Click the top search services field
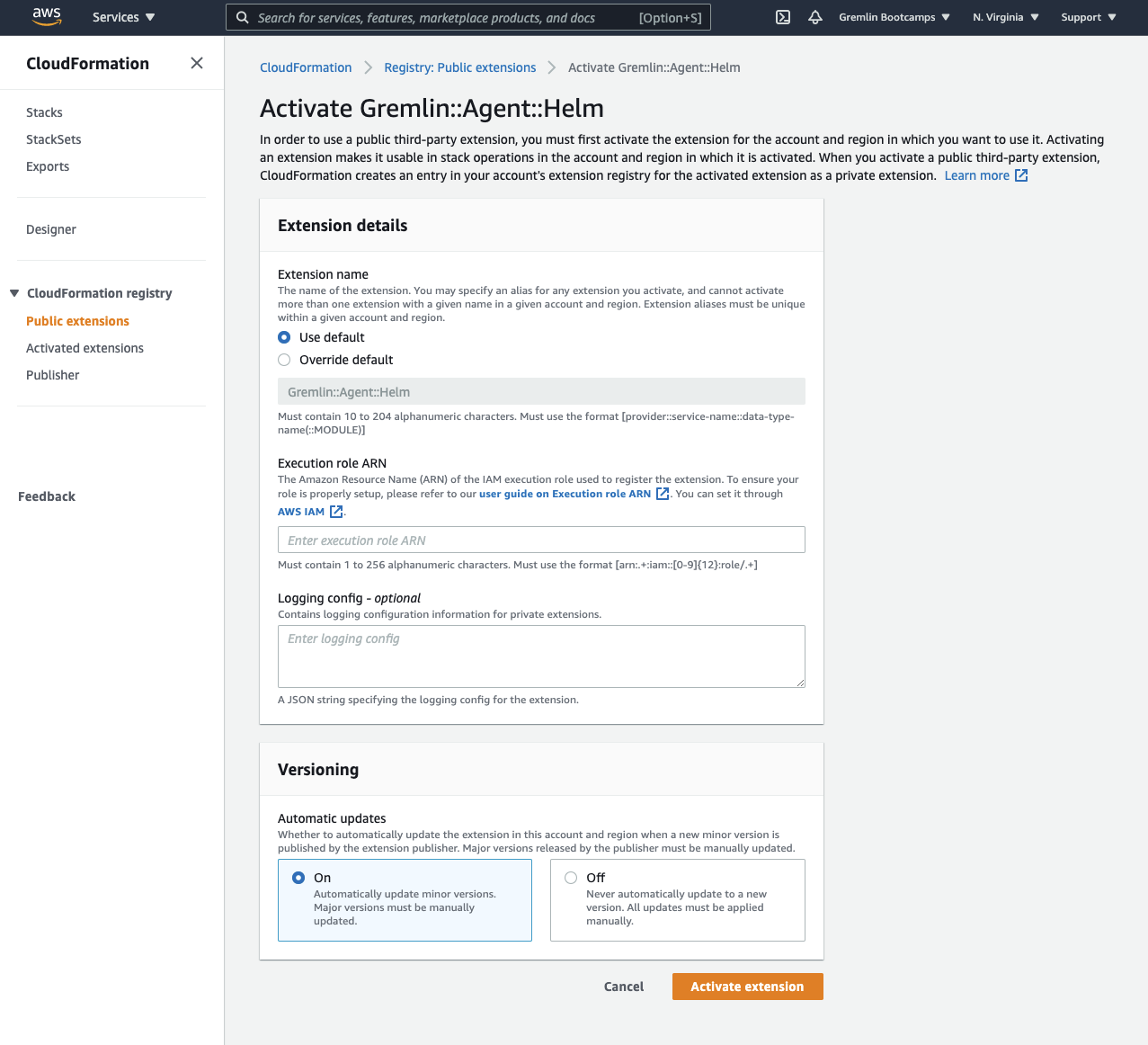This screenshot has height=1045, width=1148. (467, 17)
